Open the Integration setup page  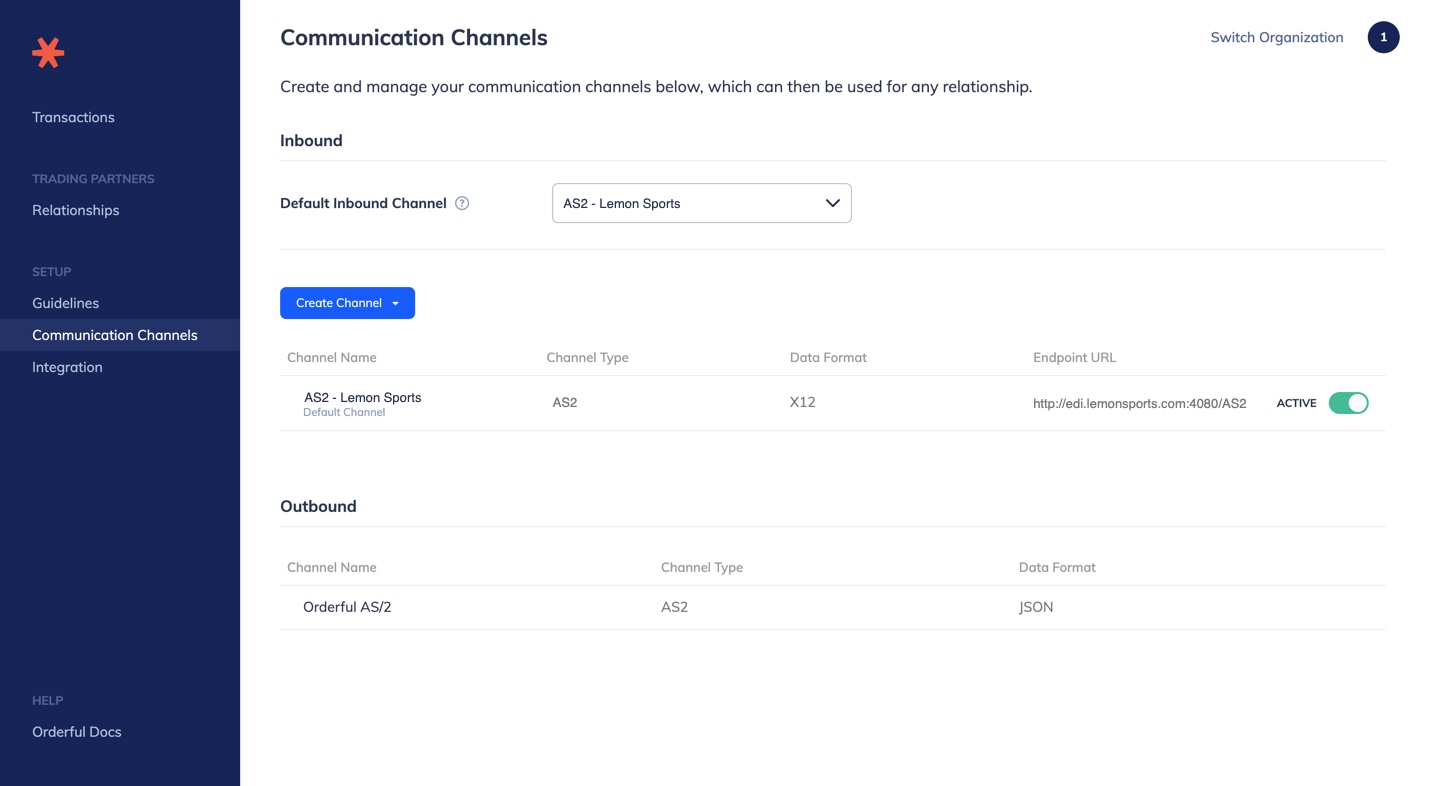(67, 367)
